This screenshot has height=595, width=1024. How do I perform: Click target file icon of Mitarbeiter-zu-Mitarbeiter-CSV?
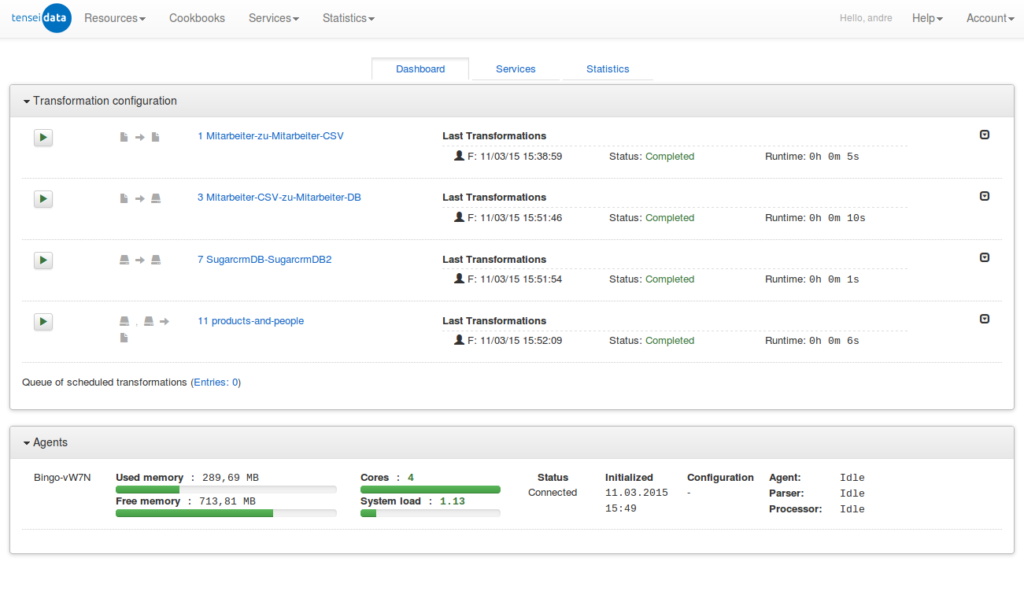click(x=155, y=137)
